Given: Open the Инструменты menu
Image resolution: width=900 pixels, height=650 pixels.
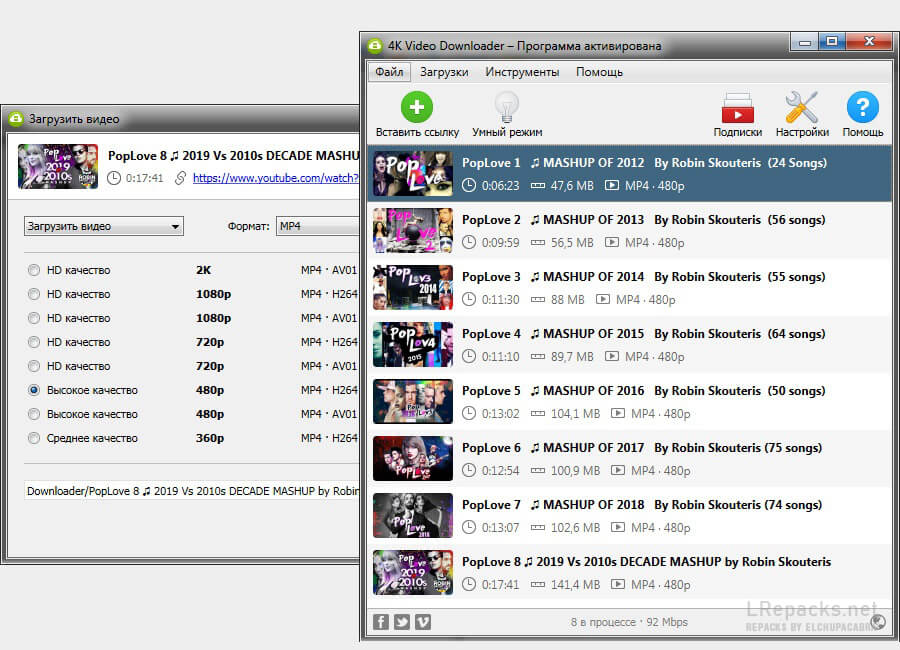Looking at the screenshot, I should pos(522,72).
